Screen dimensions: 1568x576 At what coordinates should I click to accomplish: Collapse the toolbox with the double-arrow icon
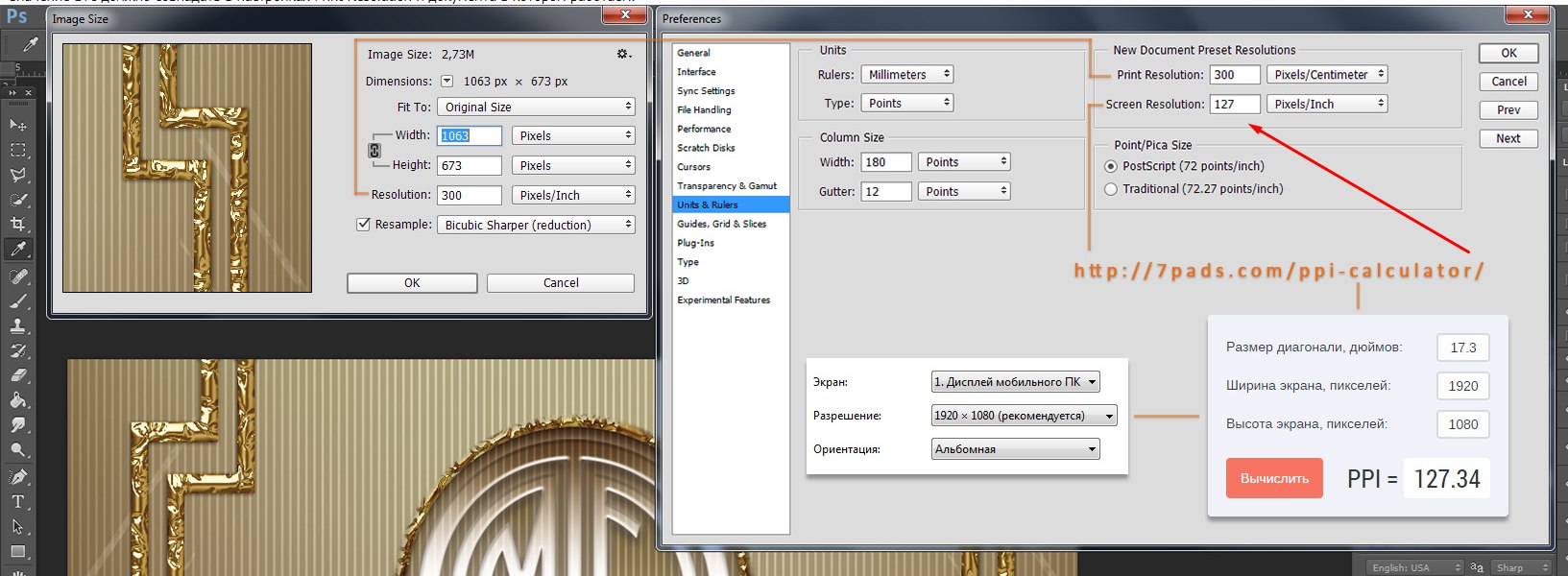click(13, 93)
